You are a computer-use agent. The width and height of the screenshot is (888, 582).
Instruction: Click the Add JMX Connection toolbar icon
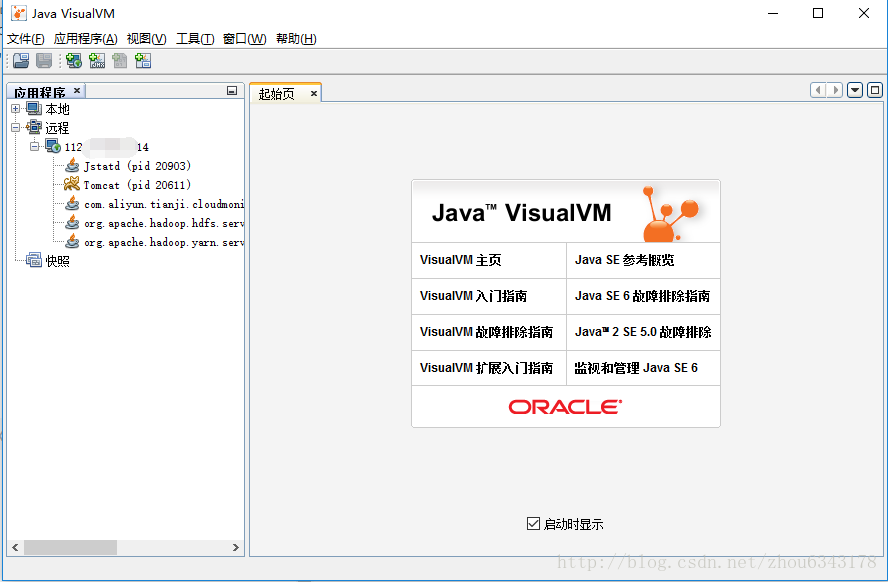[97, 61]
